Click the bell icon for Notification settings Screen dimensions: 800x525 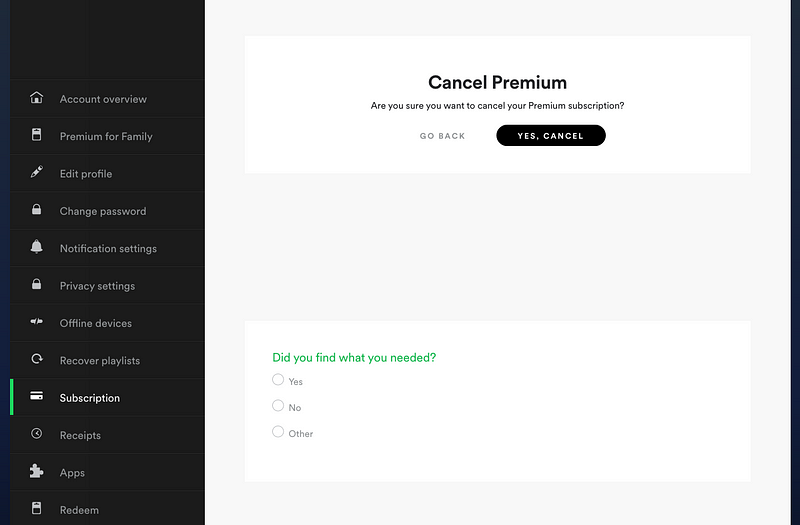coord(37,247)
